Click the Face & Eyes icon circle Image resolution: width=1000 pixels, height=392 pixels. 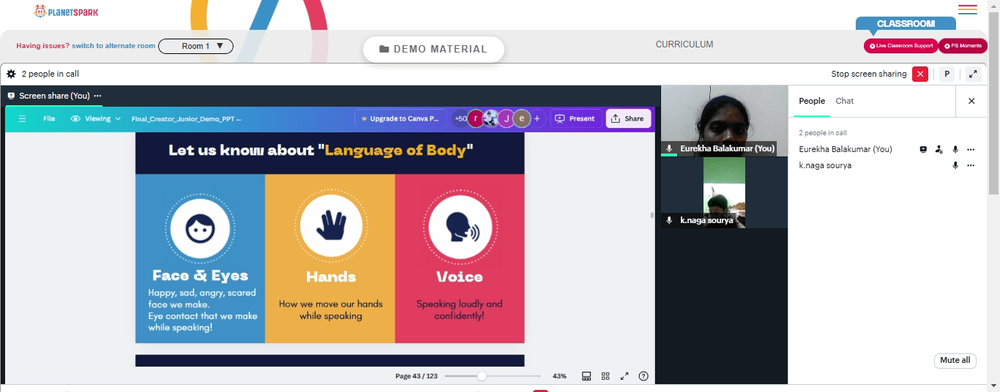click(x=200, y=228)
